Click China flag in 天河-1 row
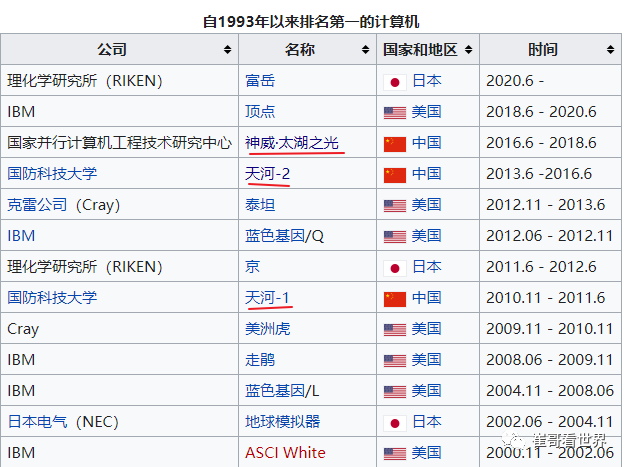The width and height of the screenshot is (626, 467). click(x=395, y=299)
